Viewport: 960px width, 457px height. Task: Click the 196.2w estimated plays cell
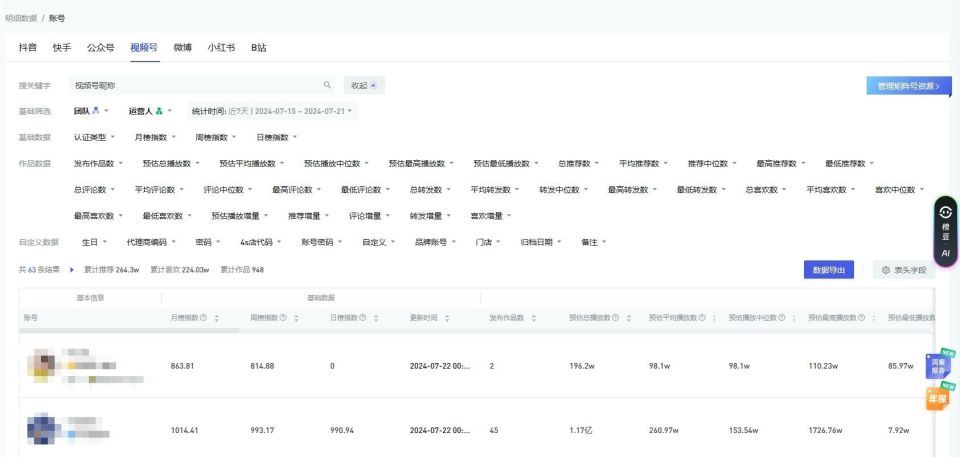pyautogui.click(x=581, y=366)
